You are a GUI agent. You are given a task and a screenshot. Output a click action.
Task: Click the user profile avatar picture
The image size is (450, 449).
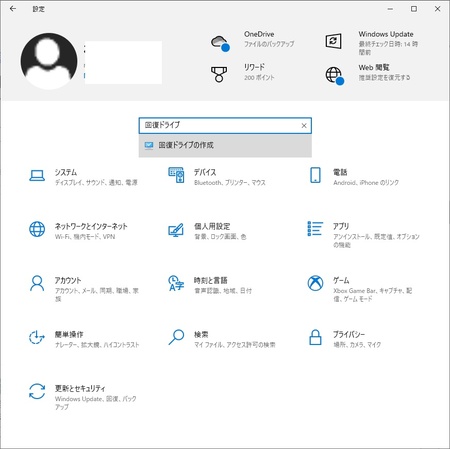pos(49,61)
